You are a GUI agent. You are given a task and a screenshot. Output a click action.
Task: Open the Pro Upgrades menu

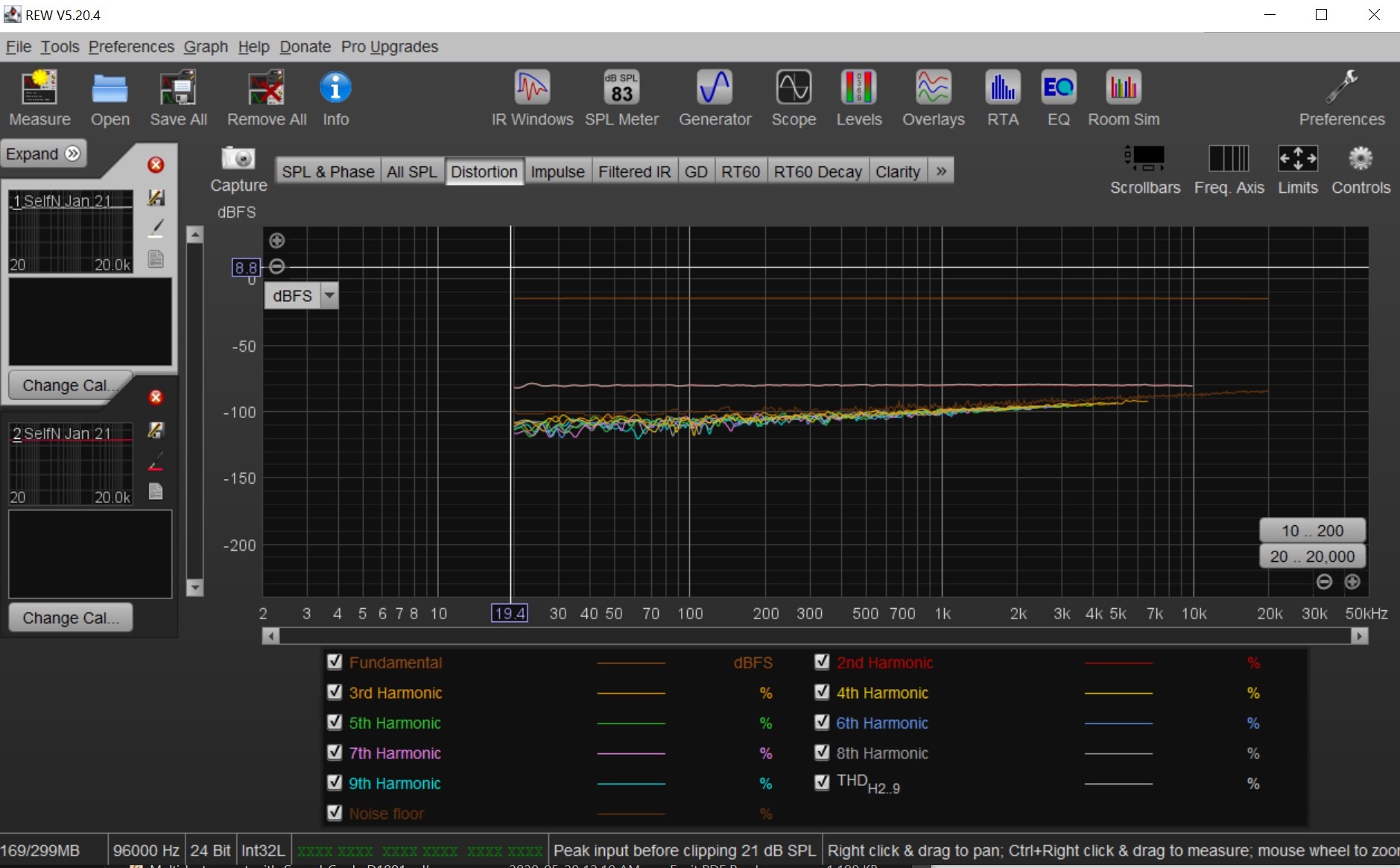click(390, 46)
